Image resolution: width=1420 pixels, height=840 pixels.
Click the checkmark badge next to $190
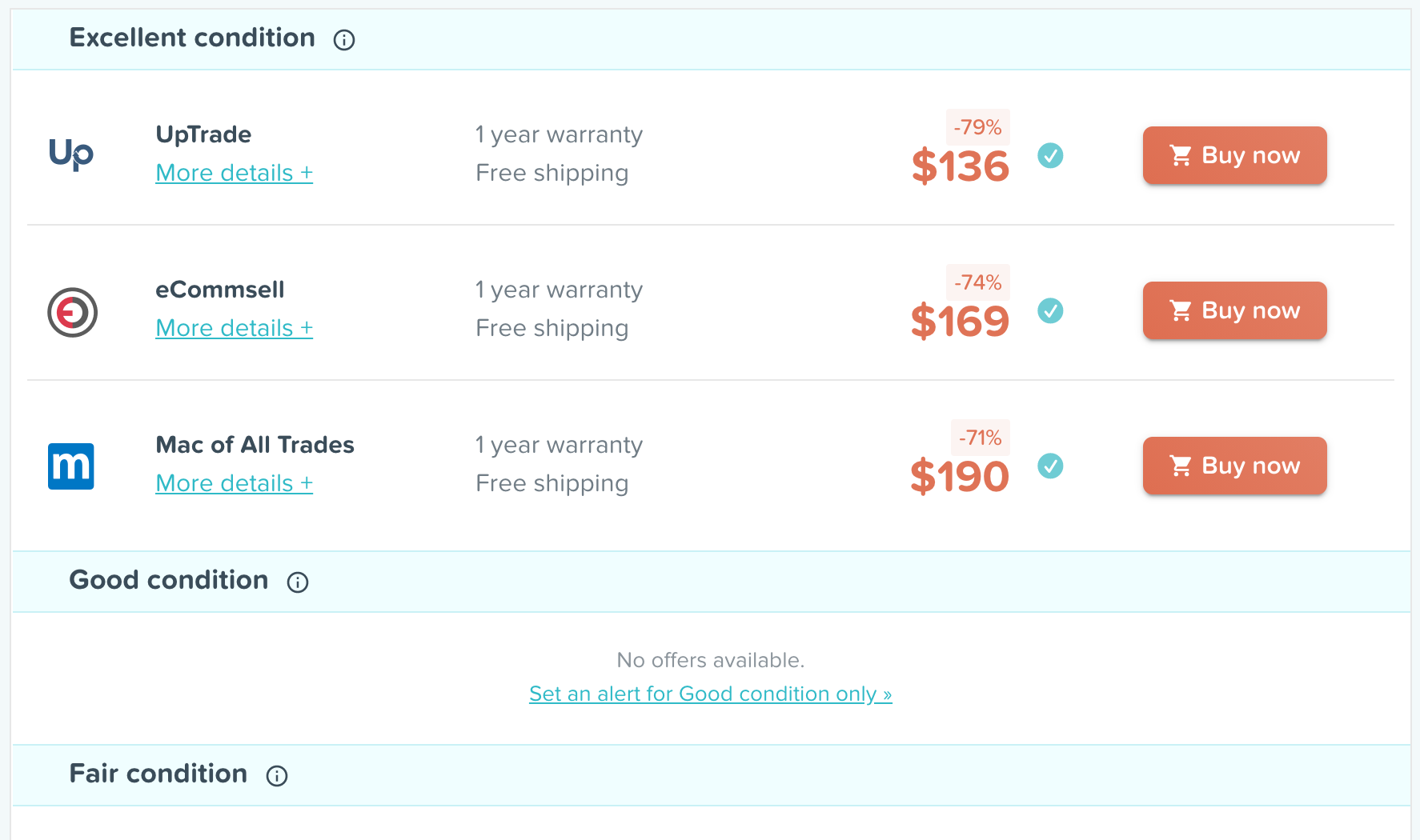tap(1050, 466)
